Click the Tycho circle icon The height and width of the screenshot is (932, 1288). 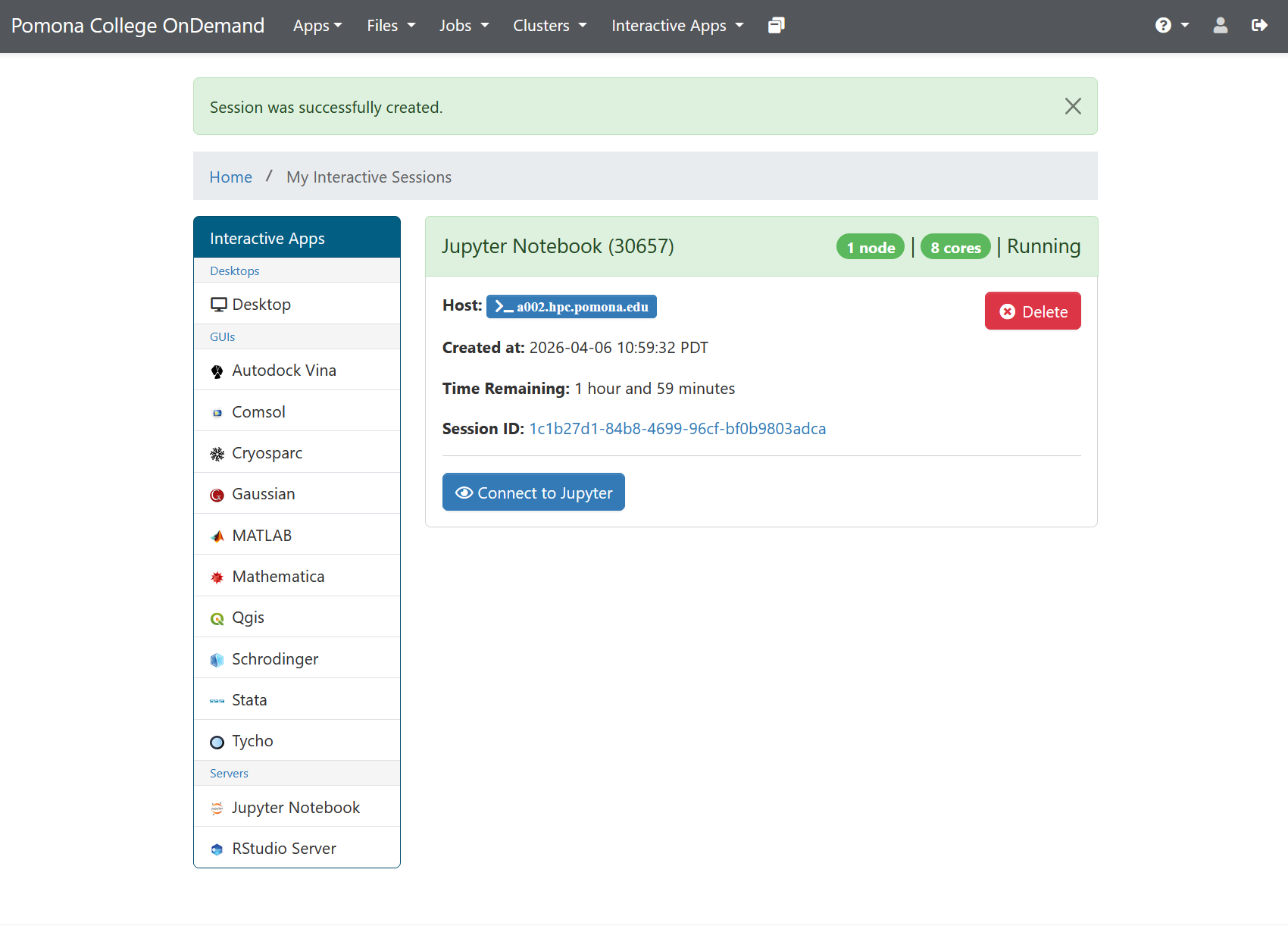(x=217, y=743)
